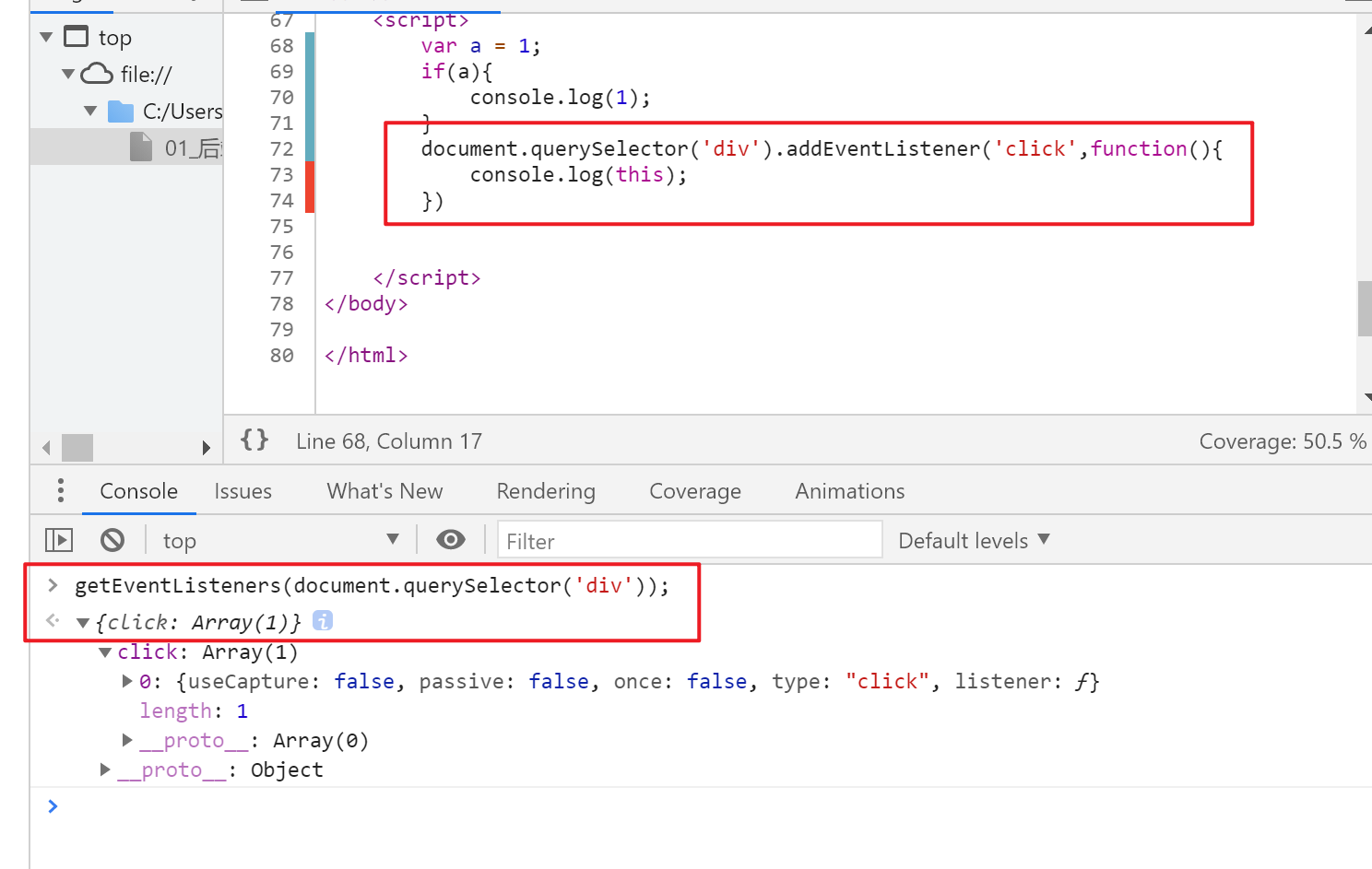Click line number 73 in the gutter
Image resolution: width=1372 pixels, height=869 pixels.
coord(281,174)
